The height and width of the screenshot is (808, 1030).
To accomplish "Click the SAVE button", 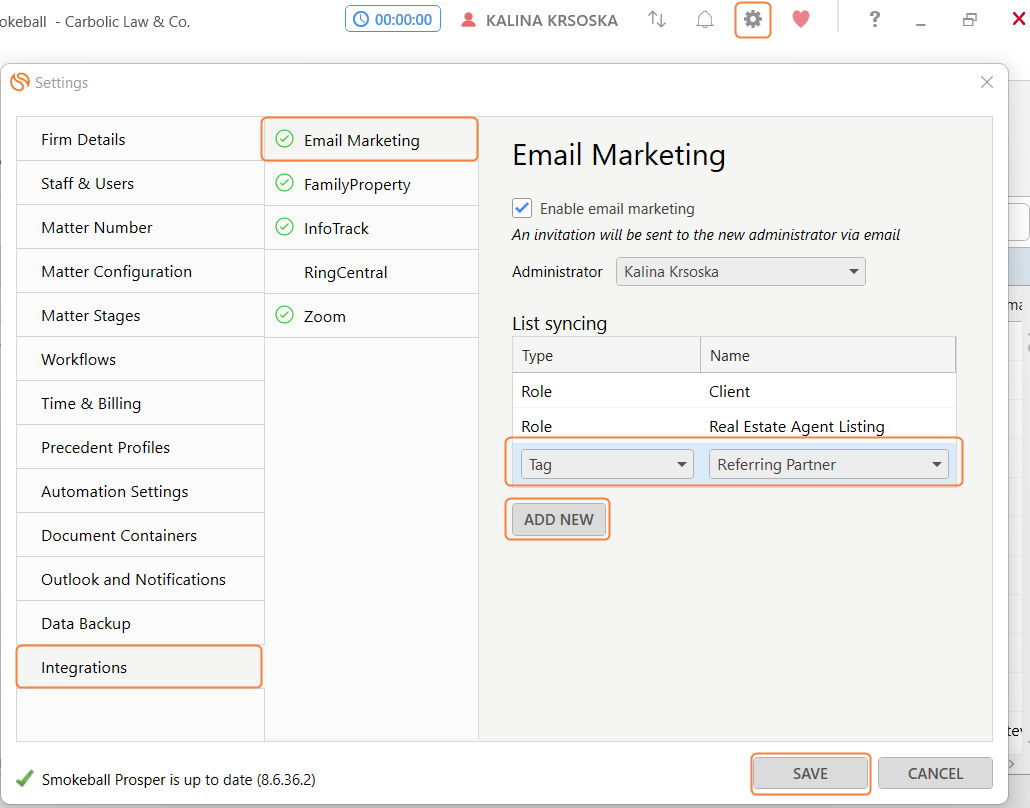I will pos(810,773).
